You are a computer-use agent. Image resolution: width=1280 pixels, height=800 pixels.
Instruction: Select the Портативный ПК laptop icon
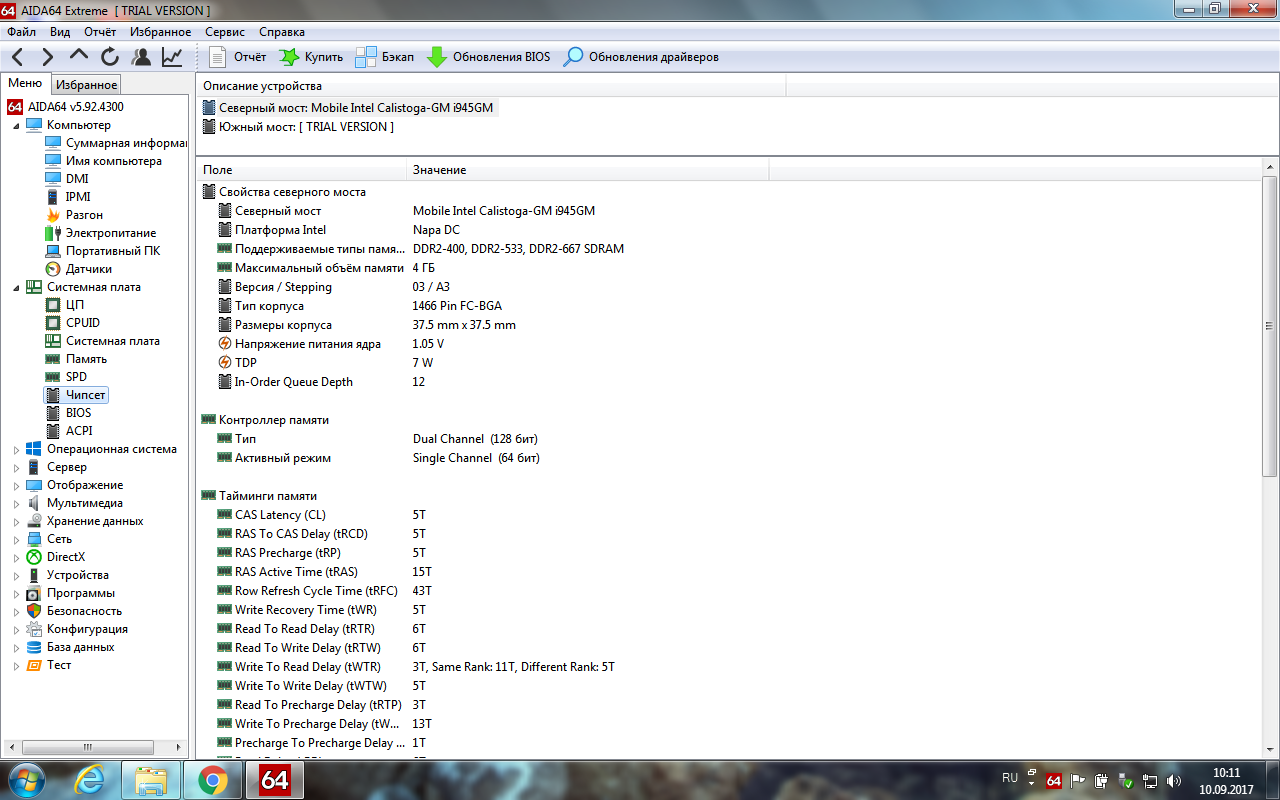pos(53,251)
